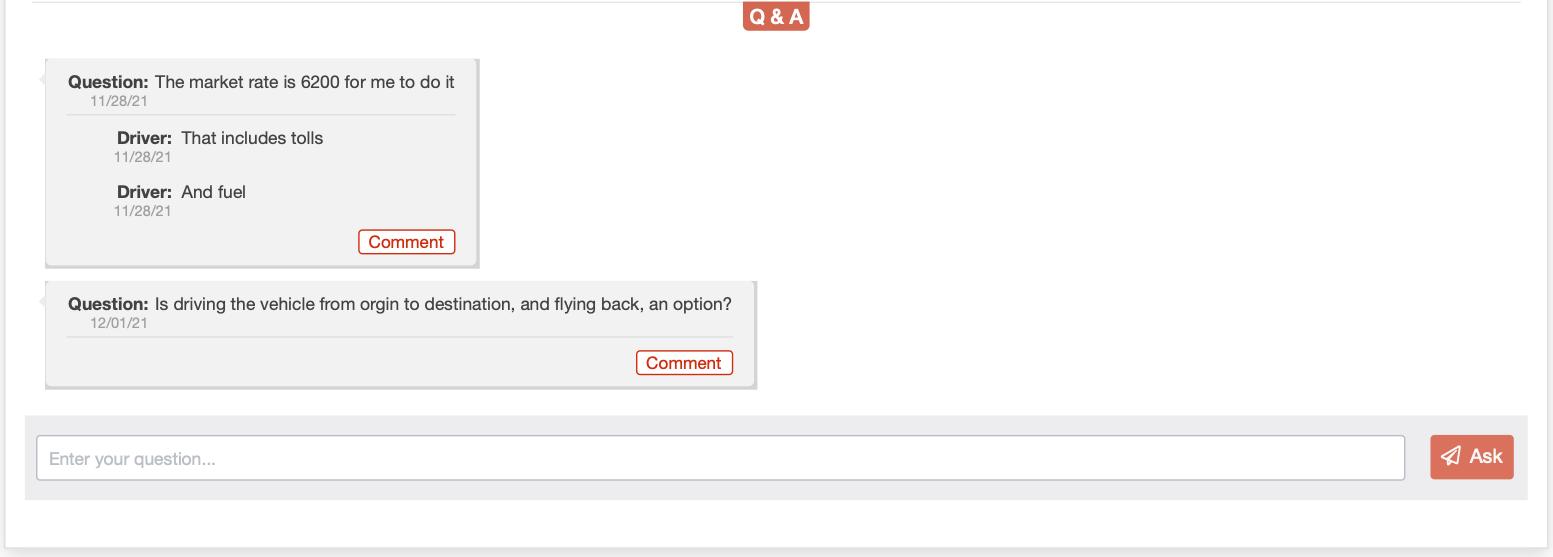Click the paper plane icon beside Ask

(1451, 456)
